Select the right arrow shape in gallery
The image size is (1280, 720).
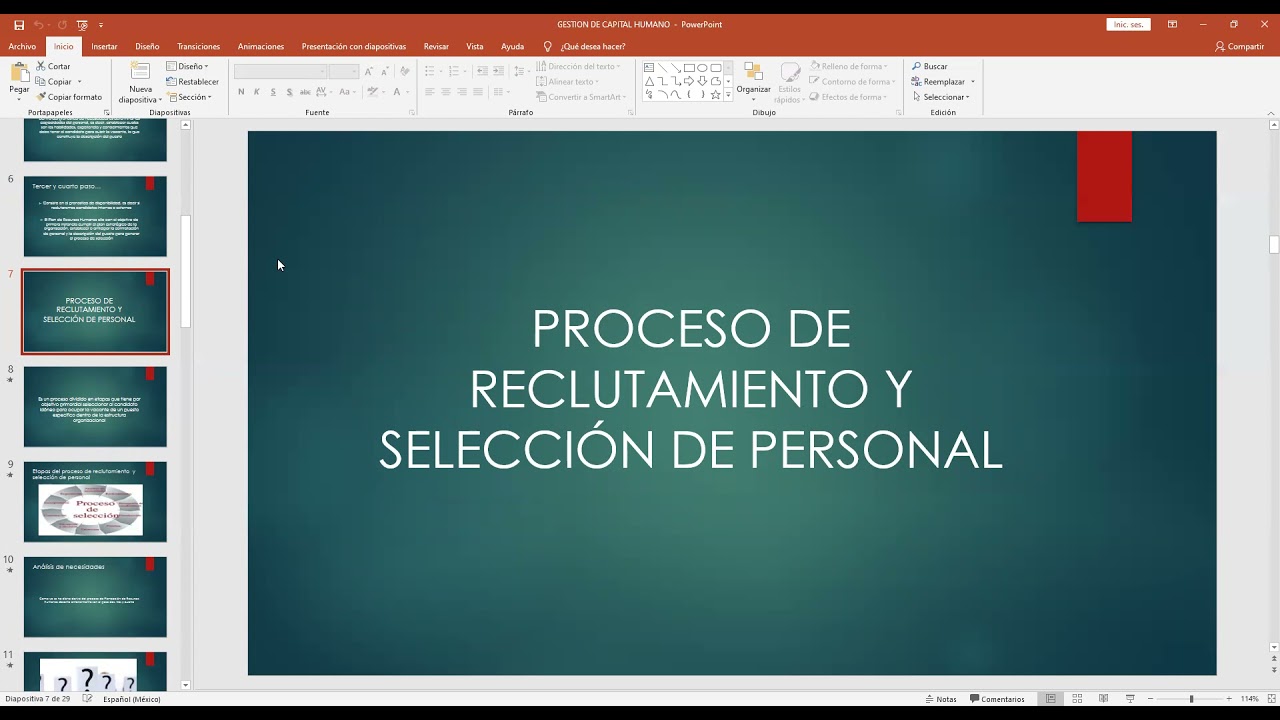coord(689,81)
